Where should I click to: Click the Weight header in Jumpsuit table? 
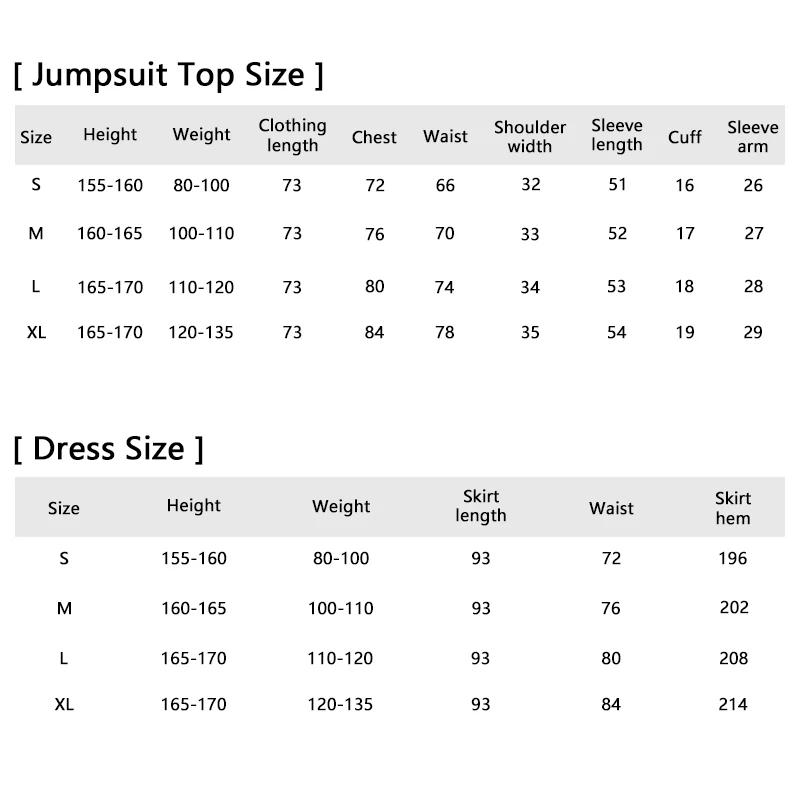(x=201, y=135)
